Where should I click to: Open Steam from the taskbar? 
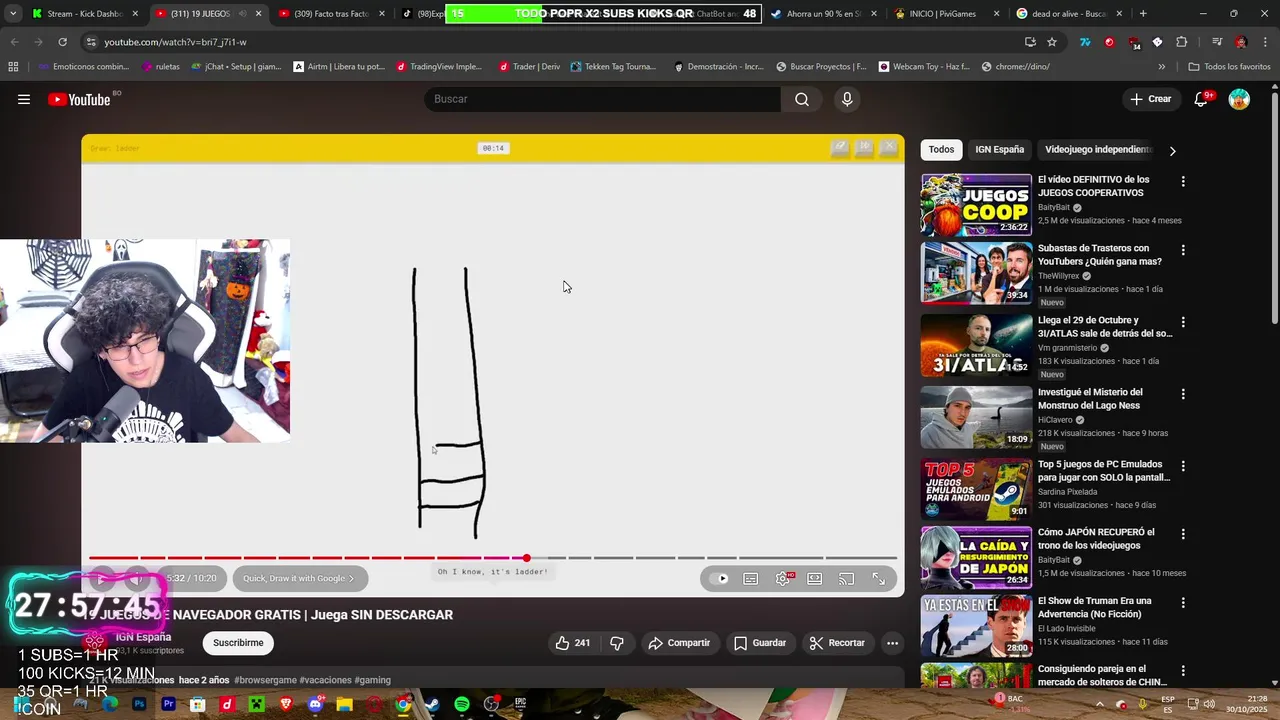pos(432,705)
